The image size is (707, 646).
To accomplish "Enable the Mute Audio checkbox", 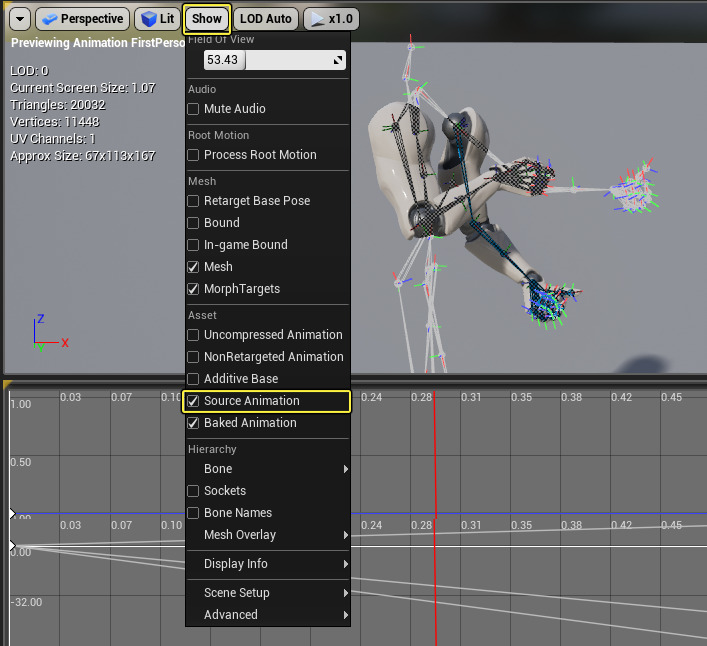I will point(194,109).
